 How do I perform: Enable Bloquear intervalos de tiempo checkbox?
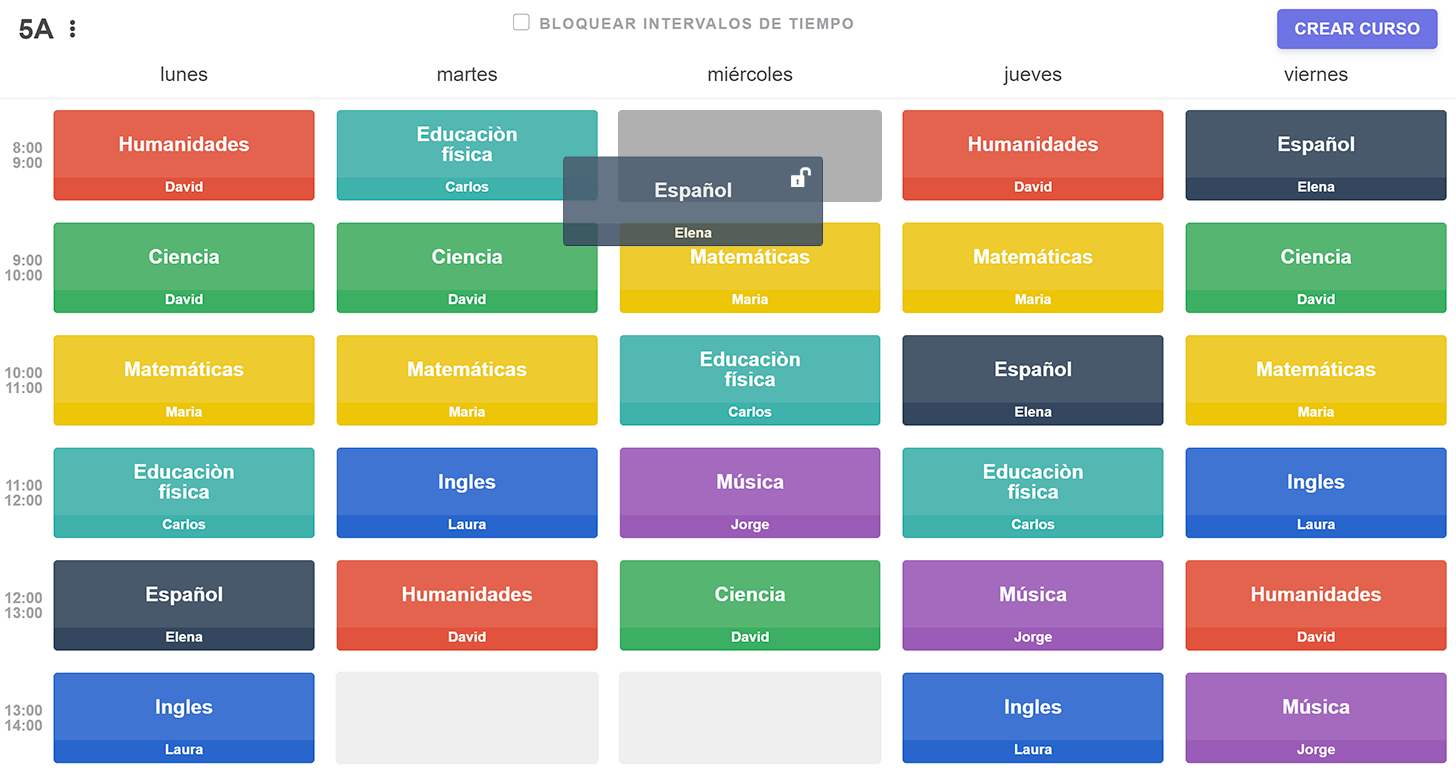(521, 22)
